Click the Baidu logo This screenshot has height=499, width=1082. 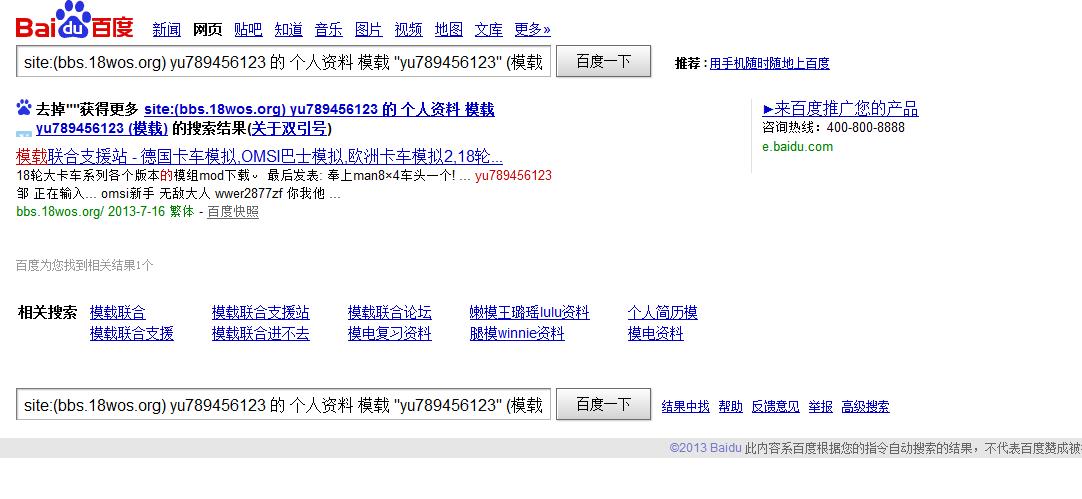click(75, 20)
